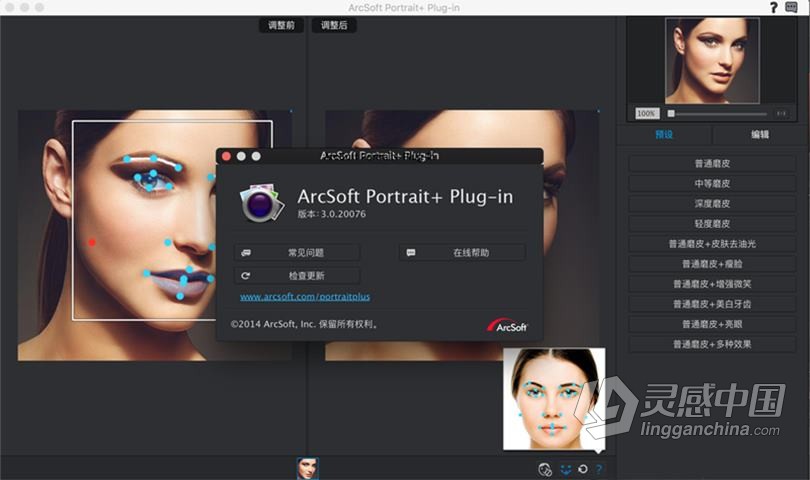Image resolution: width=810 pixels, height=480 pixels.
Task: Click the key points example face thumbnail
Action: [554, 398]
